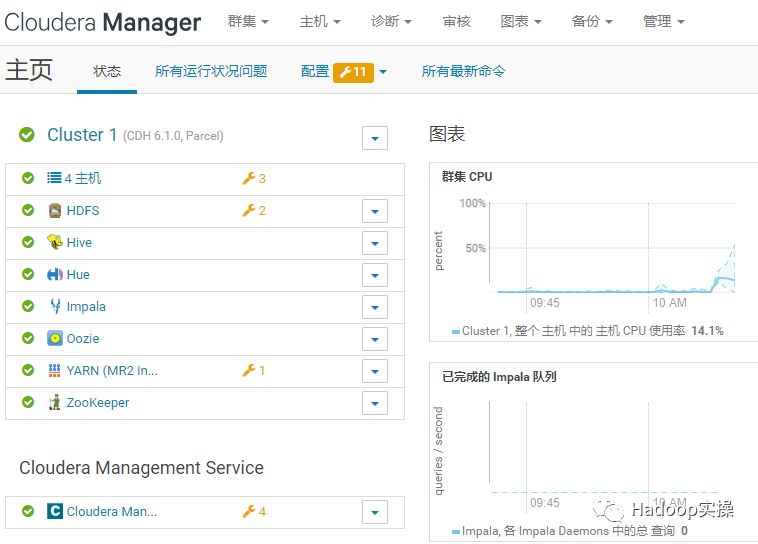Open Cloudera Management wrench showing 4 issues
Viewport: 758px width, 544px height.
(254, 511)
